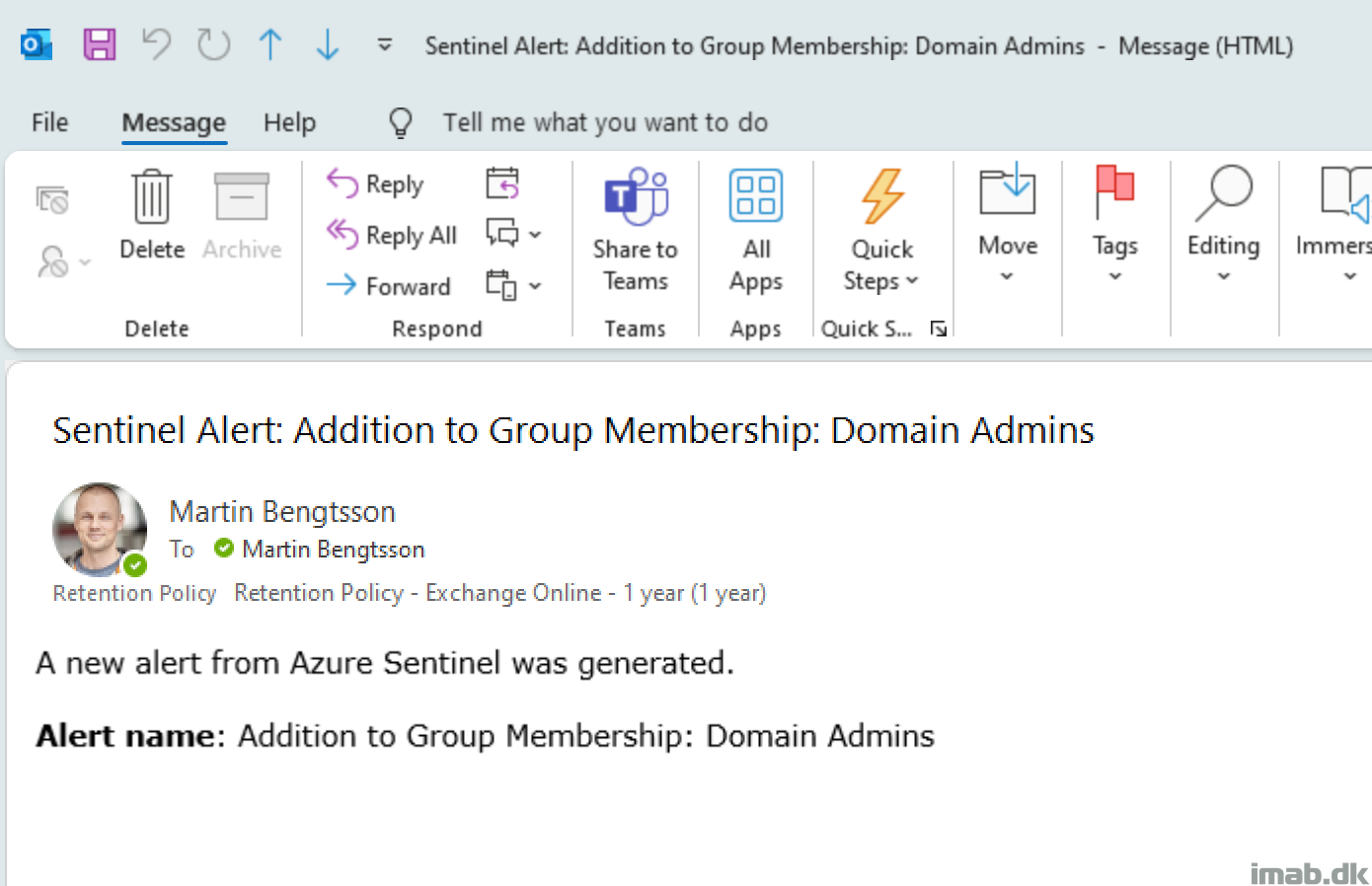This screenshot has height=886, width=1372.
Task: Click the Ignore conversation icon
Action: pyautogui.click(x=52, y=200)
